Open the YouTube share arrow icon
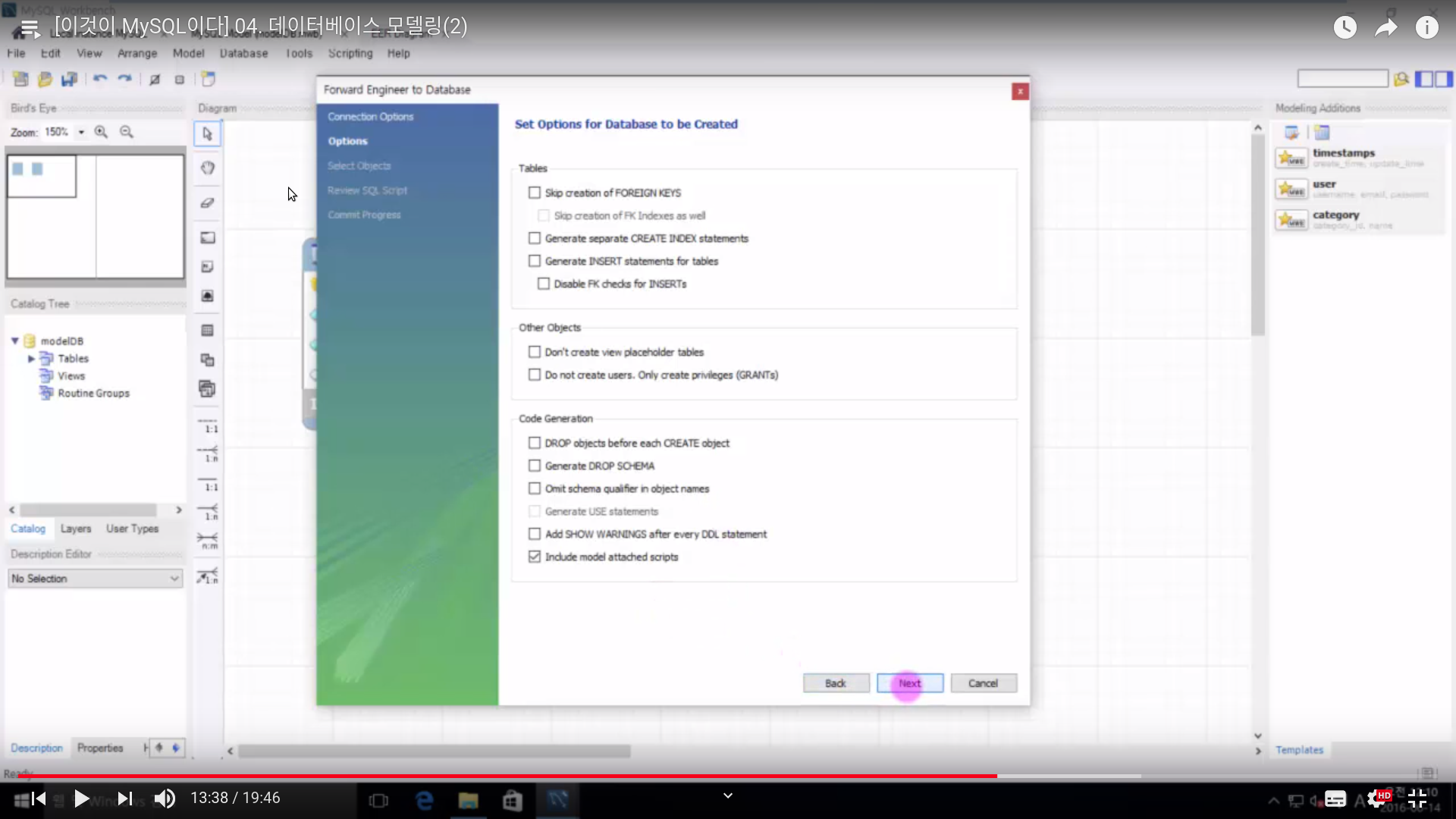Image resolution: width=1456 pixels, height=819 pixels. click(x=1386, y=28)
